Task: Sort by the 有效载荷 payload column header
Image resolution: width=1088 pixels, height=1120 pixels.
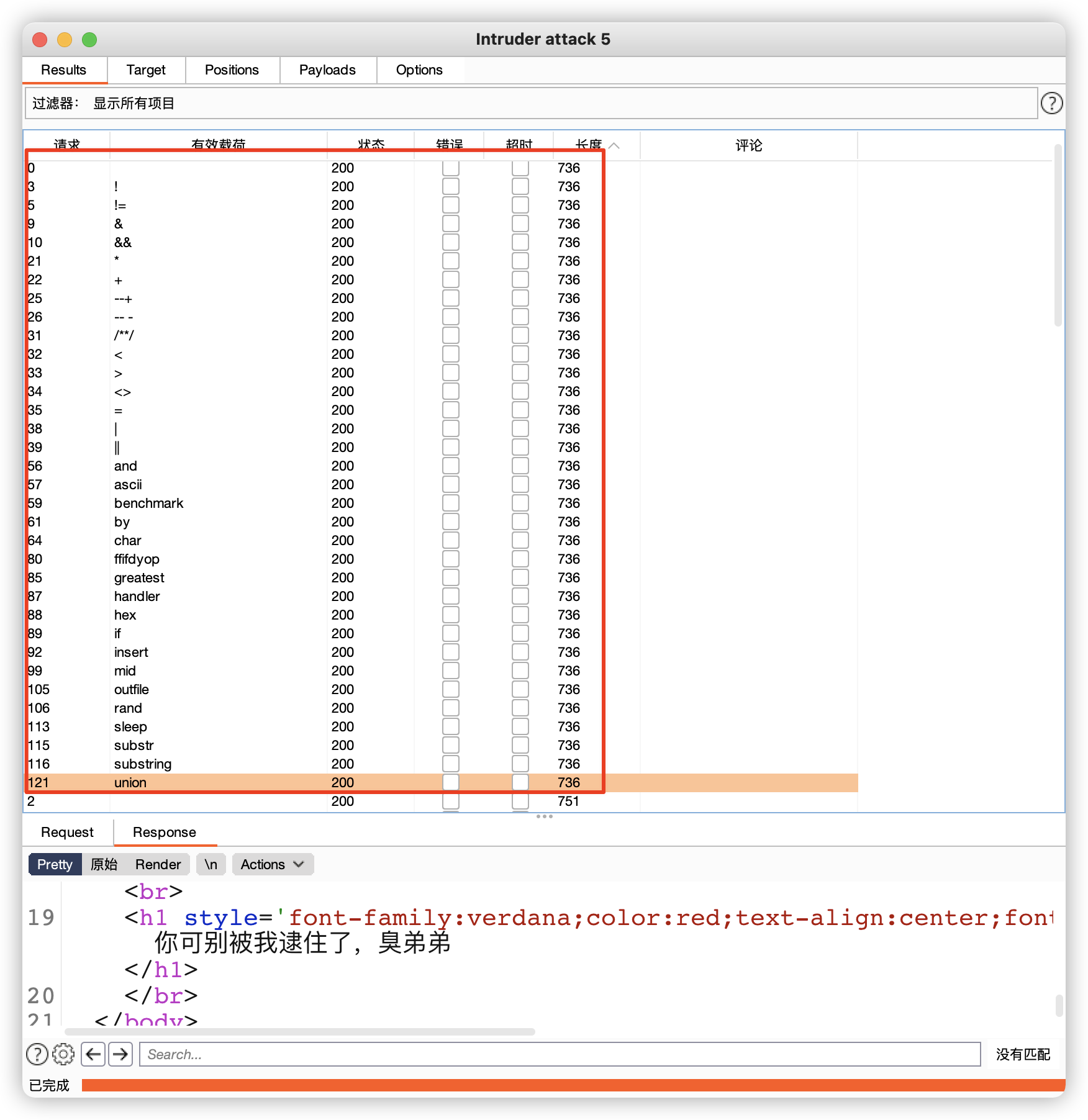Action: [x=219, y=145]
